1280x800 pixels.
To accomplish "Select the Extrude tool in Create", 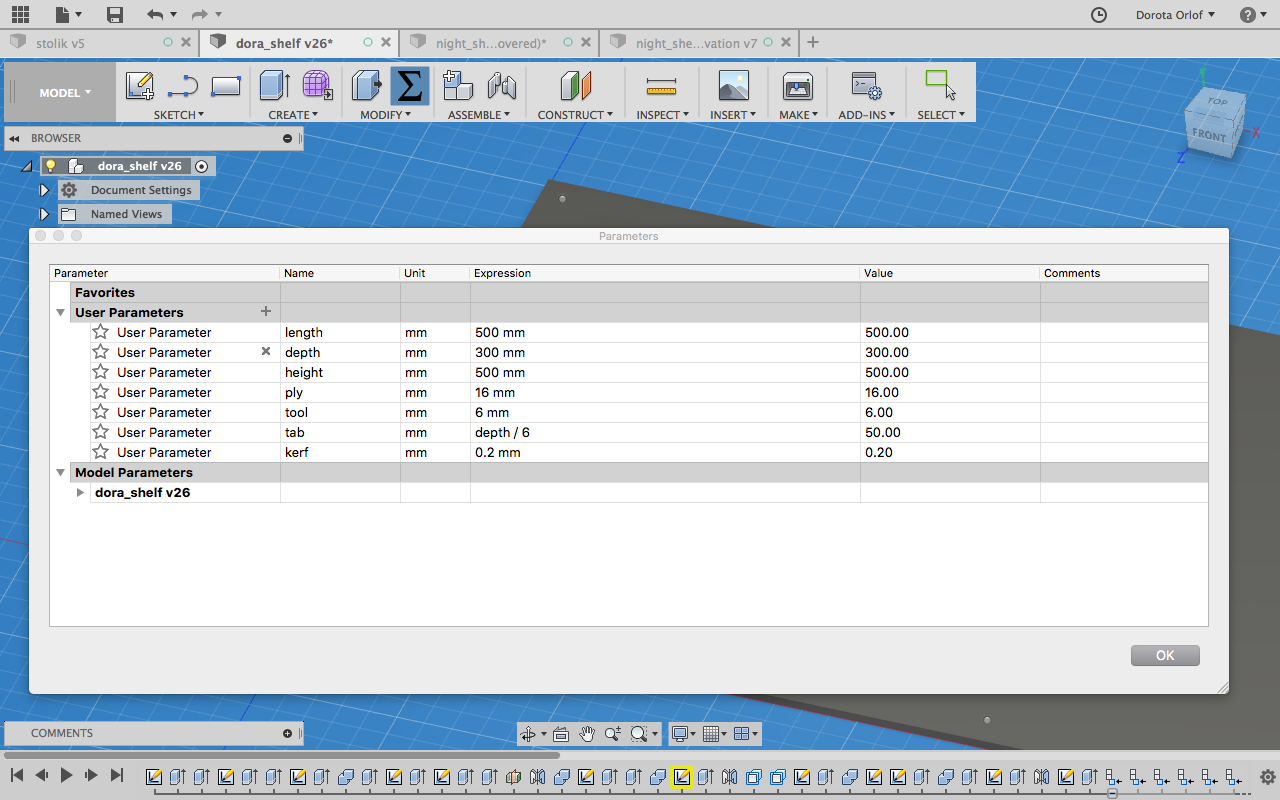I will point(274,86).
